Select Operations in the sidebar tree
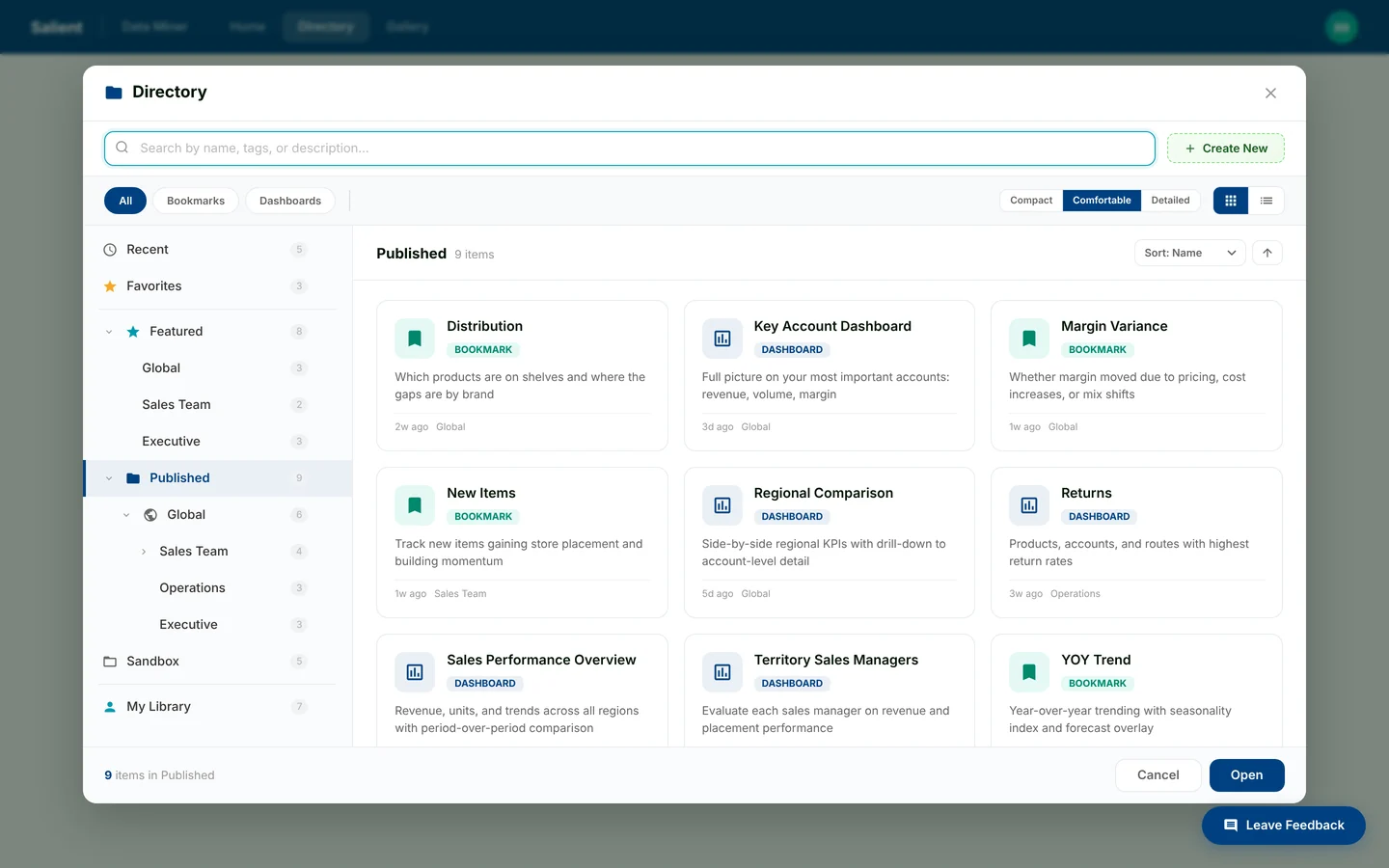1389x868 pixels. (x=218, y=588)
